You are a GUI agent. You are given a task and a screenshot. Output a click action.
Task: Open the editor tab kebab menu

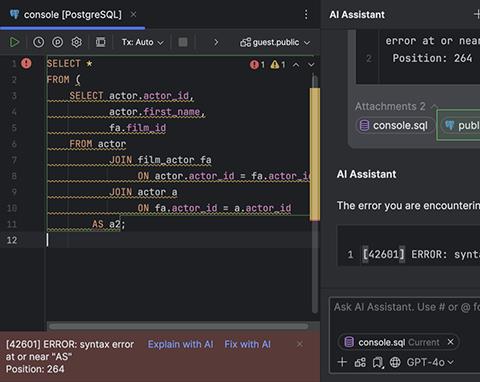[x=306, y=14]
